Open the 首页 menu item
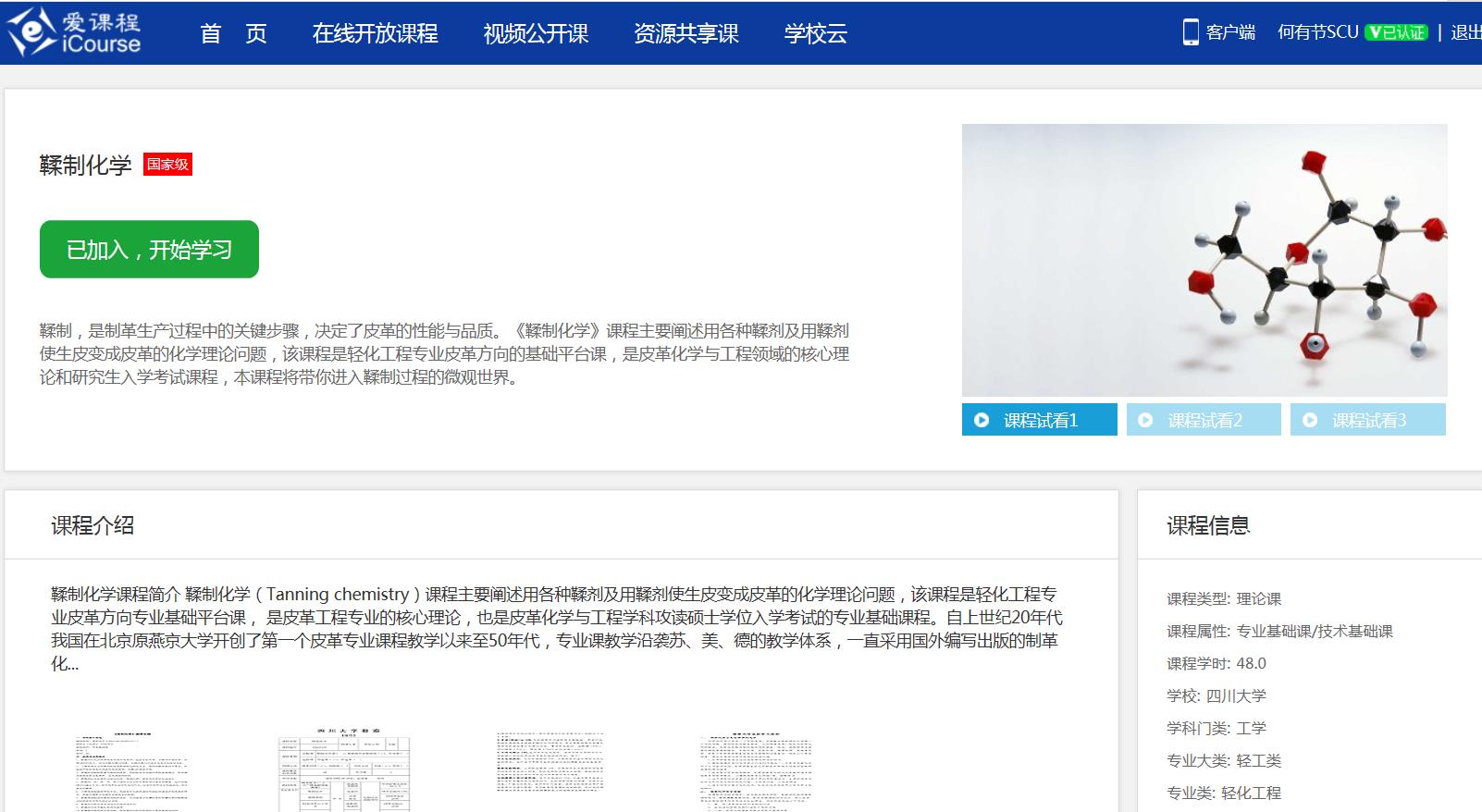 (x=233, y=33)
